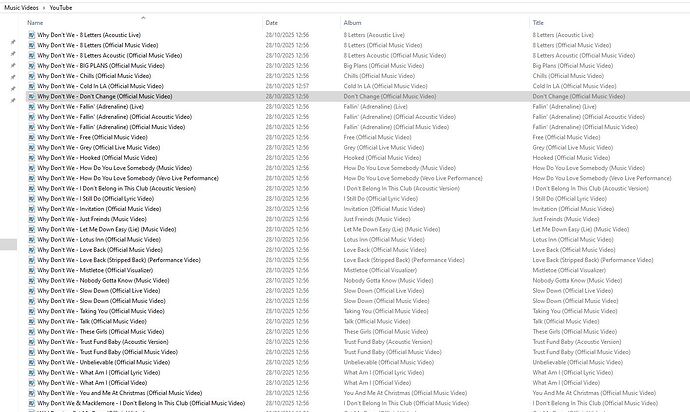Select file '8 Letters Acoustic (Official Music Video)'

pos(110,55)
